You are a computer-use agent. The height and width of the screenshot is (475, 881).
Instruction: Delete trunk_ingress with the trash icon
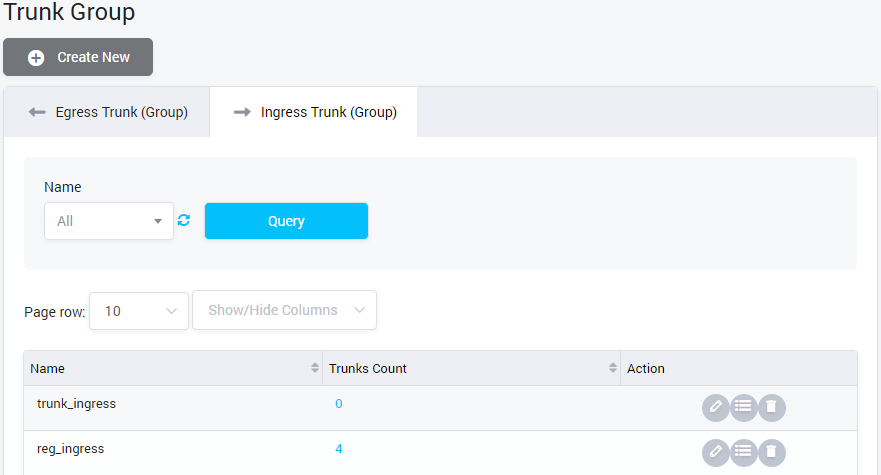click(772, 408)
